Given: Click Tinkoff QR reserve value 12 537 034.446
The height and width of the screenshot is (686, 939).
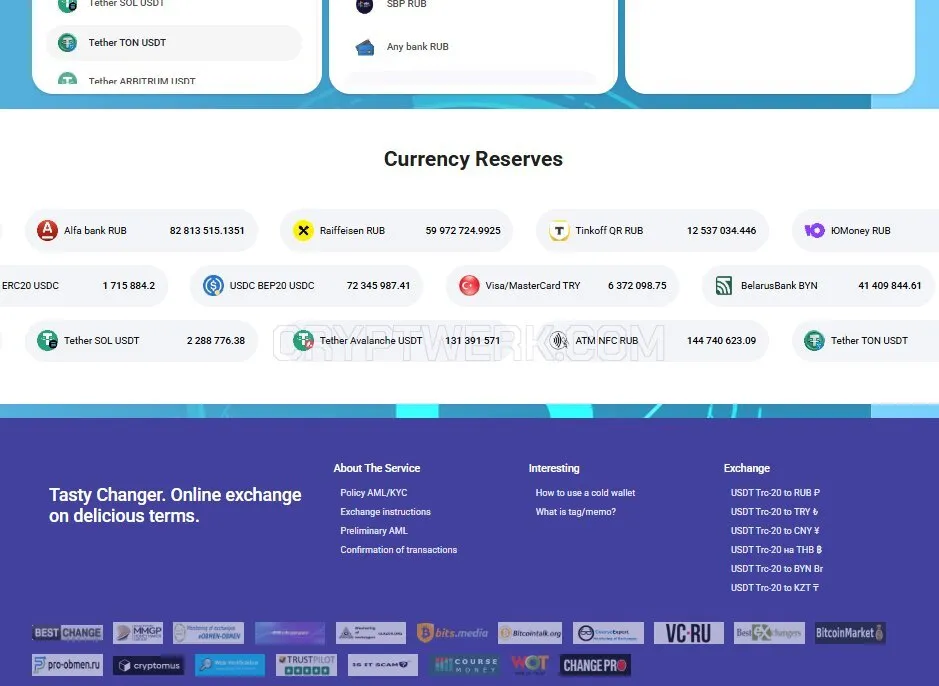Looking at the screenshot, I should [722, 230].
